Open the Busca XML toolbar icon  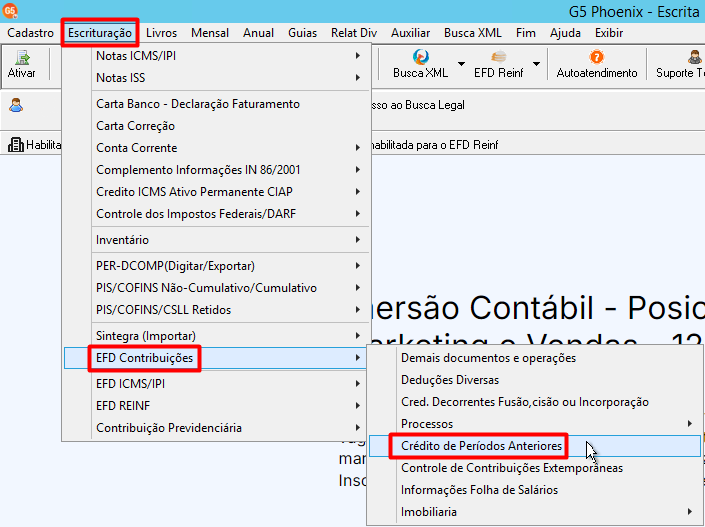pyautogui.click(x=420, y=58)
